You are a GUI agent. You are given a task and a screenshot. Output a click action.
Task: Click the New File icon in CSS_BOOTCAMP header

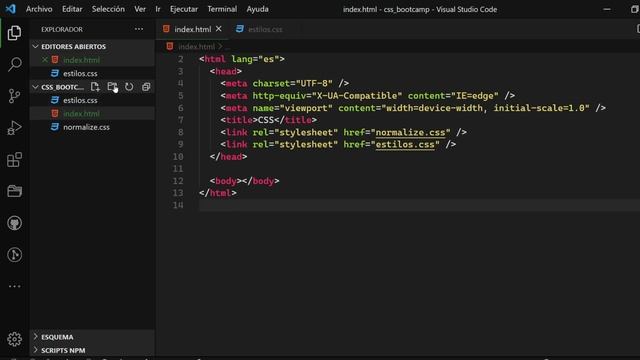(95, 87)
